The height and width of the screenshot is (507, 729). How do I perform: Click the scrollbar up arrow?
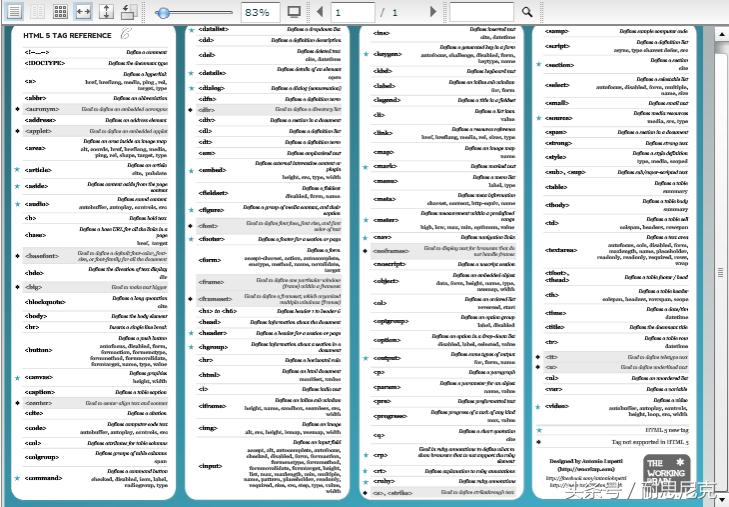(x=721, y=34)
